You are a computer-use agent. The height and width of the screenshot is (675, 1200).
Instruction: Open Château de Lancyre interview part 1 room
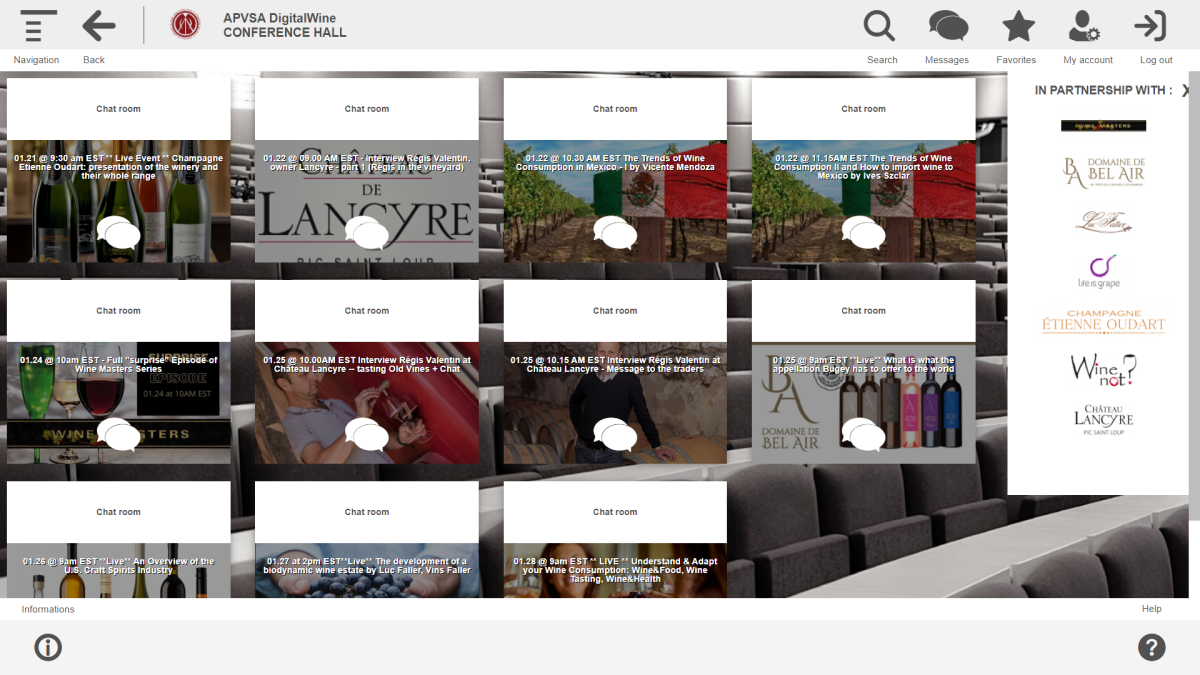pyautogui.click(x=367, y=200)
